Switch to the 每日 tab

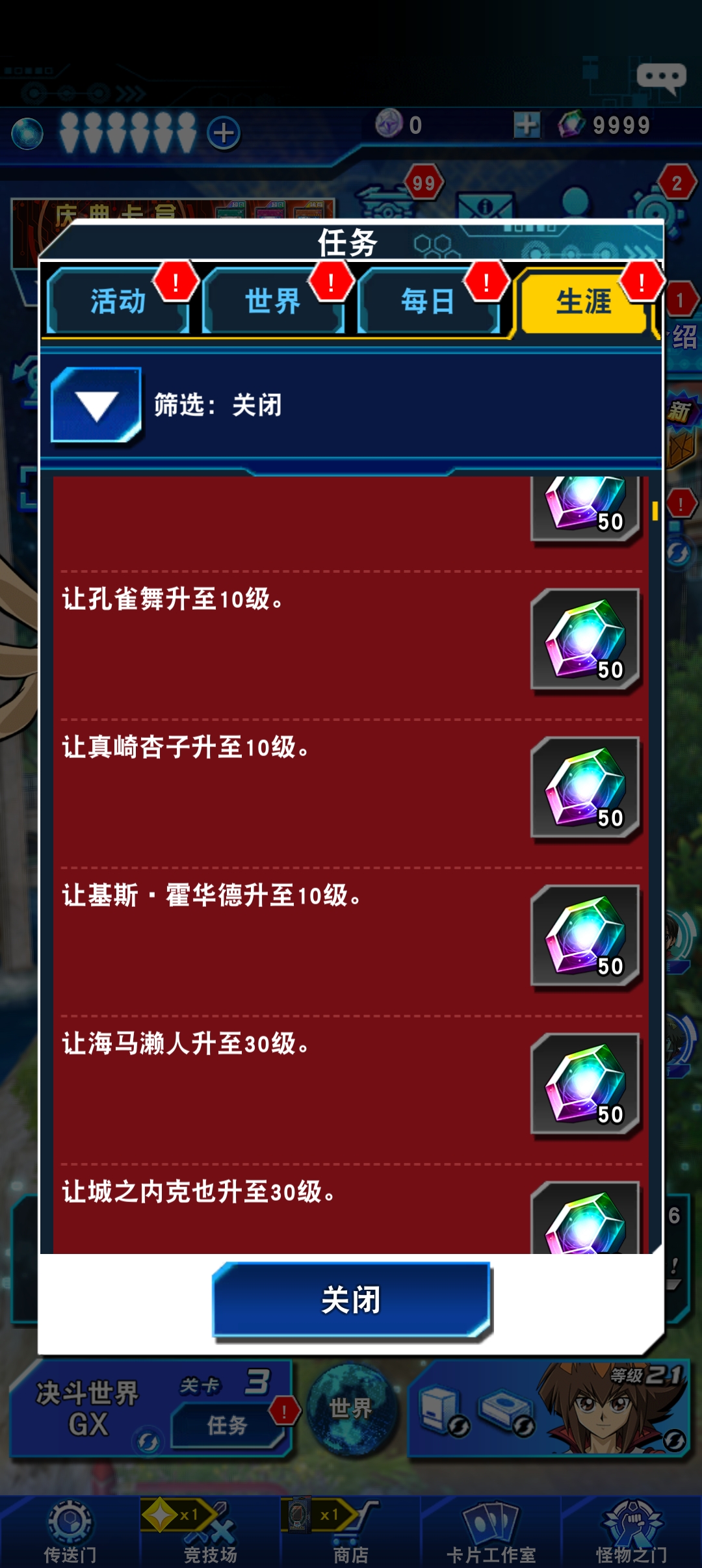428,302
